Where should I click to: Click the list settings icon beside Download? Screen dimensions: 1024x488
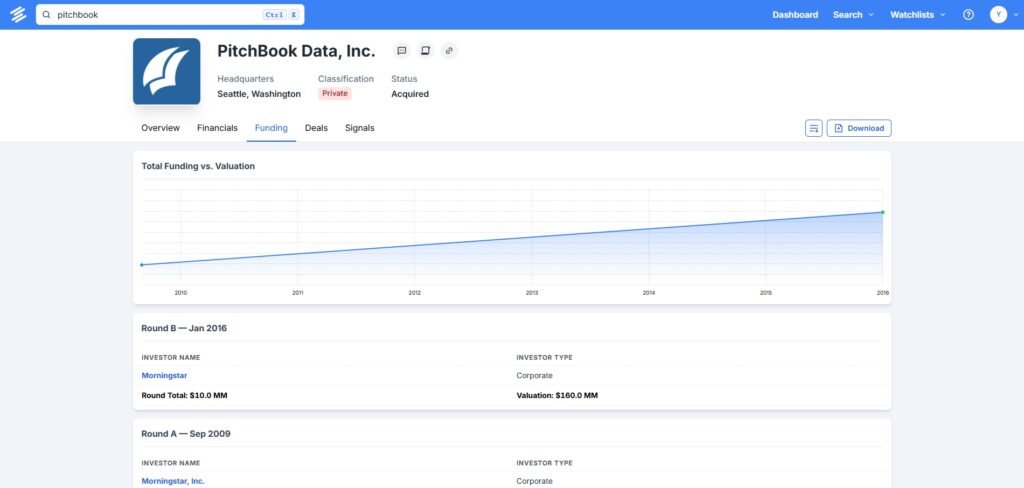(x=814, y=128)
